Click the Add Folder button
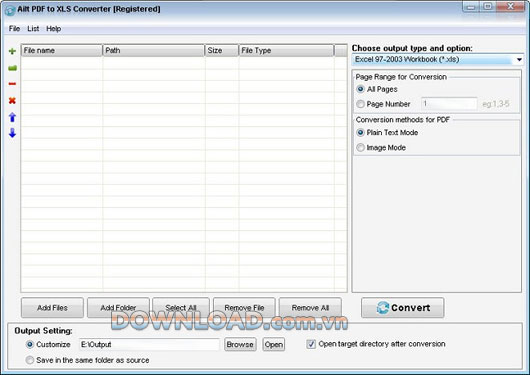530x375 pixels. (118, 308)
